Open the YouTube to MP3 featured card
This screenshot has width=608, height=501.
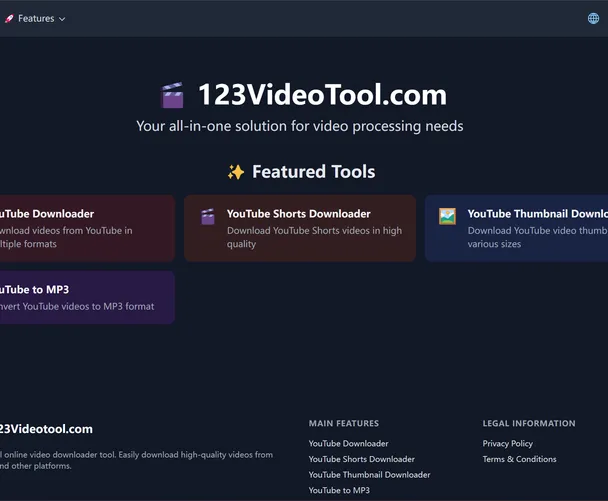[87, 297]
